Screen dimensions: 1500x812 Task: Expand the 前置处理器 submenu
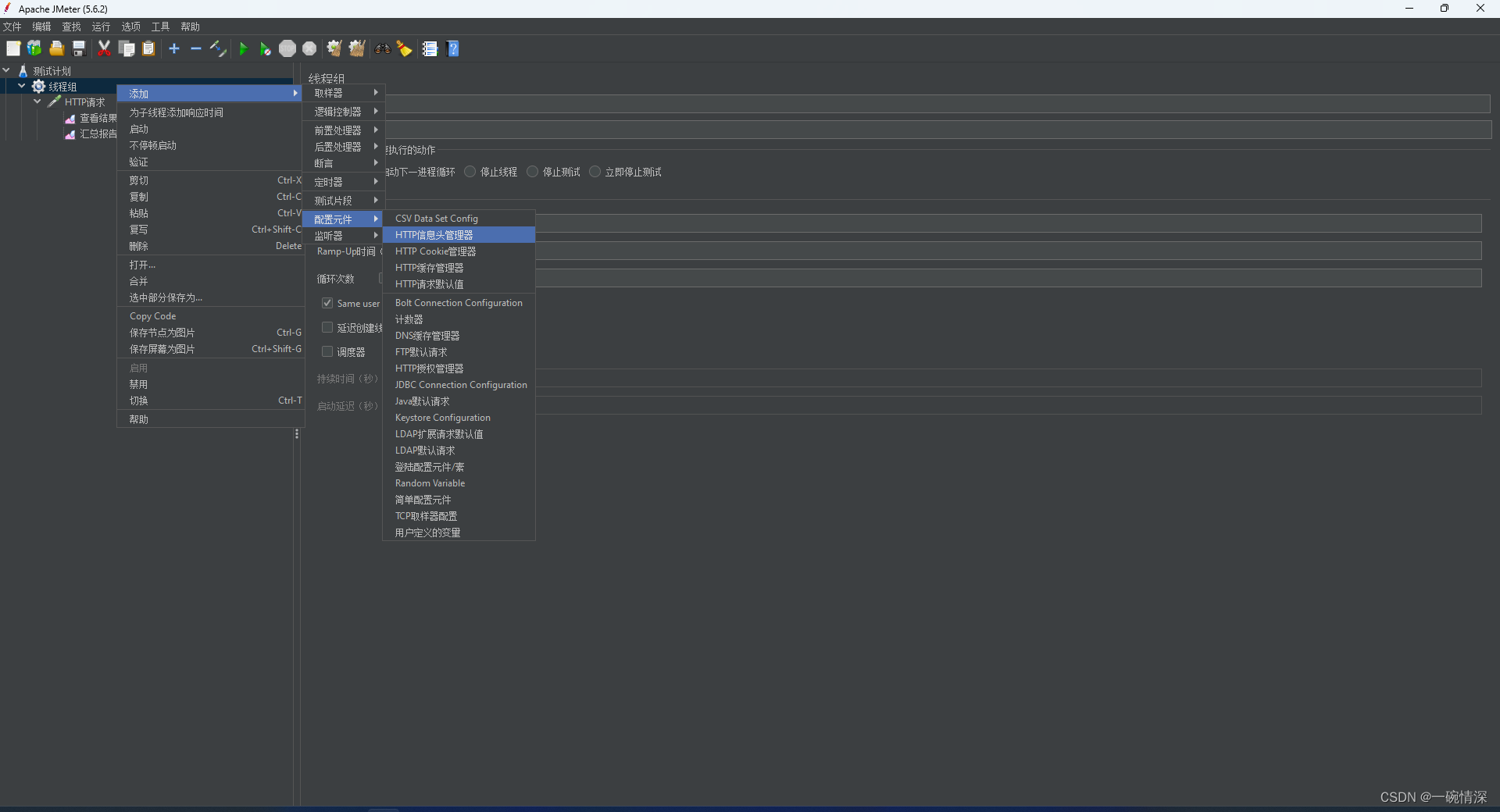tap(344, 130)
